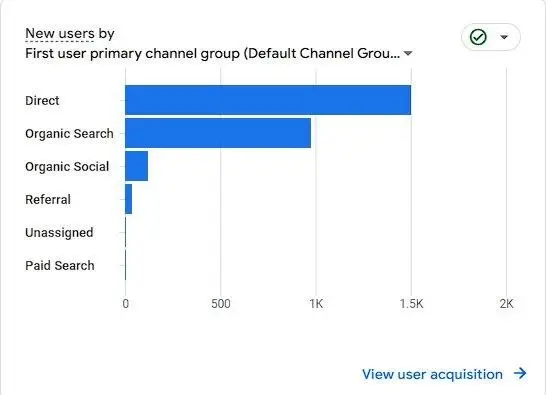Image resolution: width=546 pixels, height=395 pixels.
Task: Click the Unassigned channel label
Action: 59,233
